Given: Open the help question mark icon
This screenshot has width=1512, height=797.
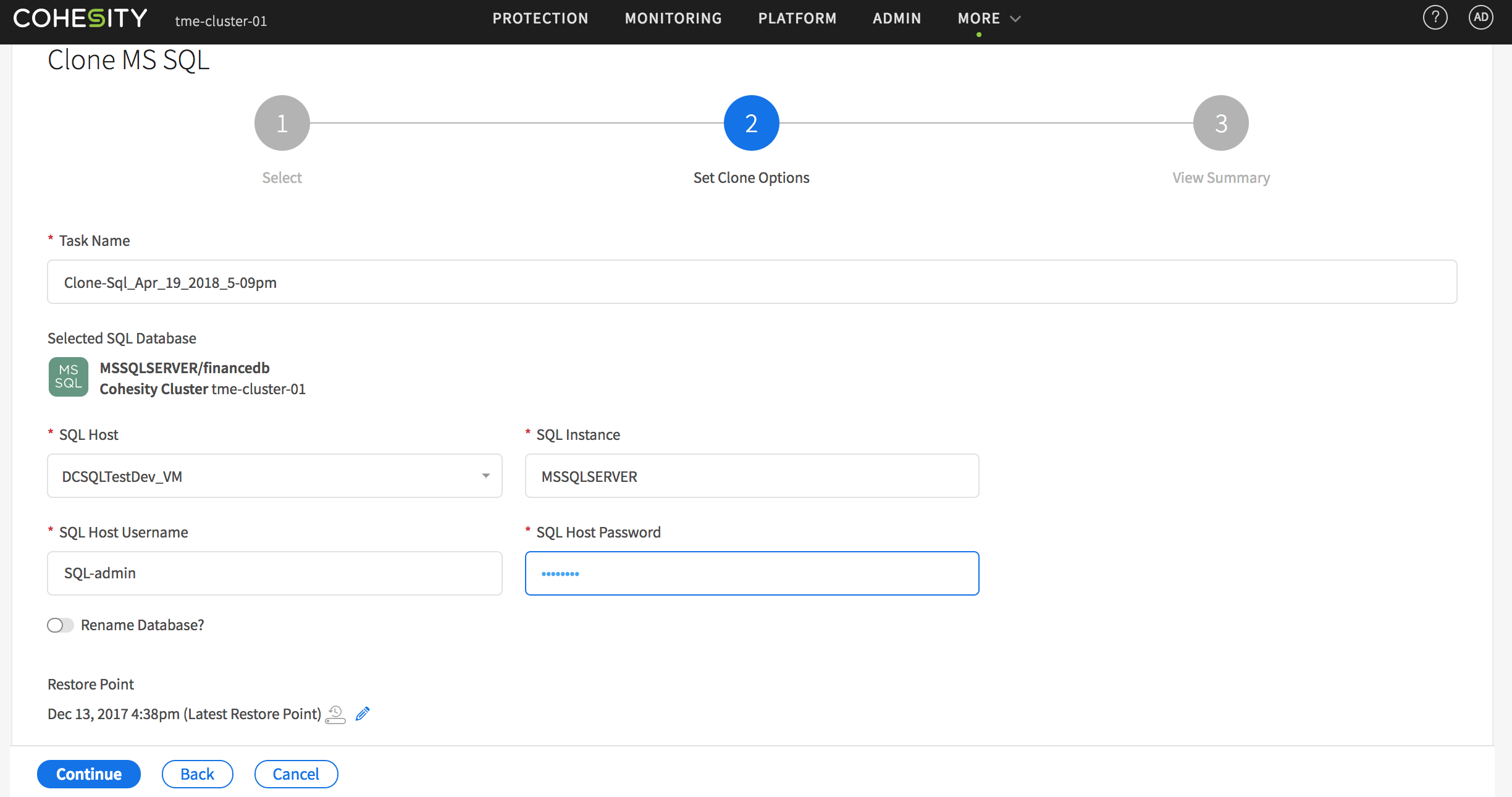Looking at the screenshot, I should click(1435, 18).
